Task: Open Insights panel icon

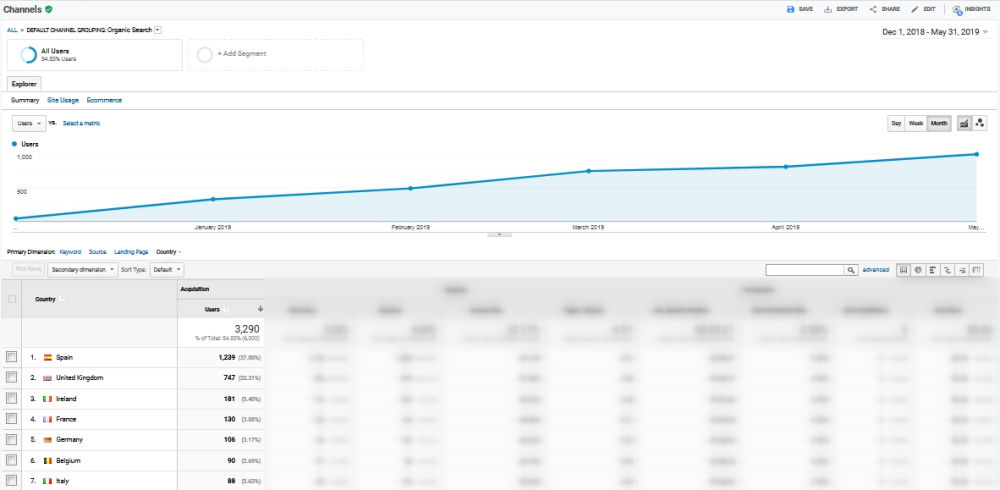Action: point(957,9)
